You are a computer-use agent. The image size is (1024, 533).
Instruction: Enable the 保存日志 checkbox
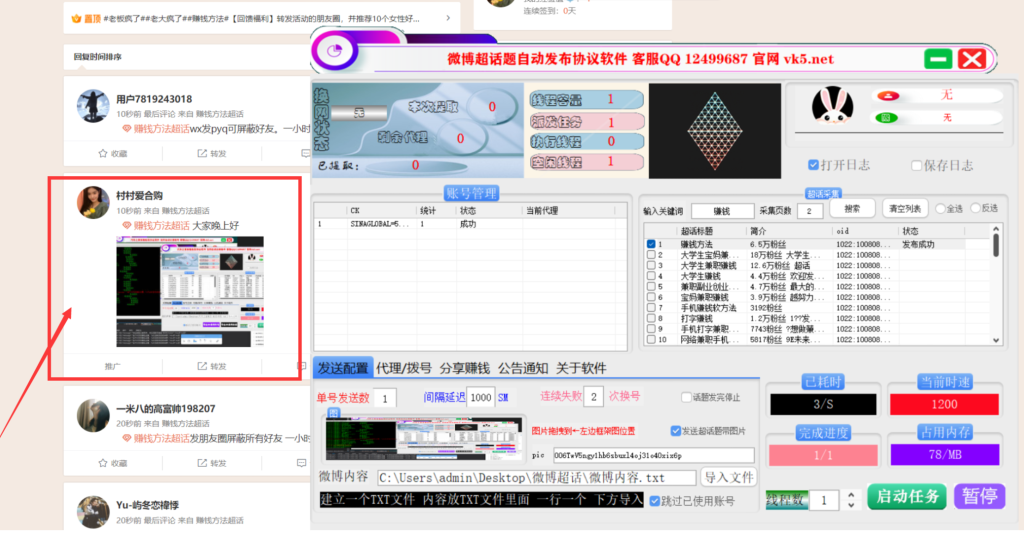click(915, 165)
